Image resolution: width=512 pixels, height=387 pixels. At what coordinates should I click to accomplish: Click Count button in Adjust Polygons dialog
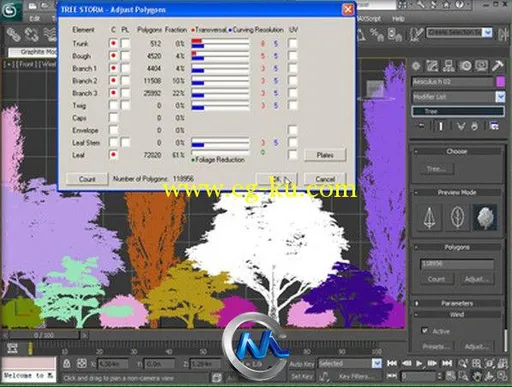pyautogui.click(x=87, y=179)
